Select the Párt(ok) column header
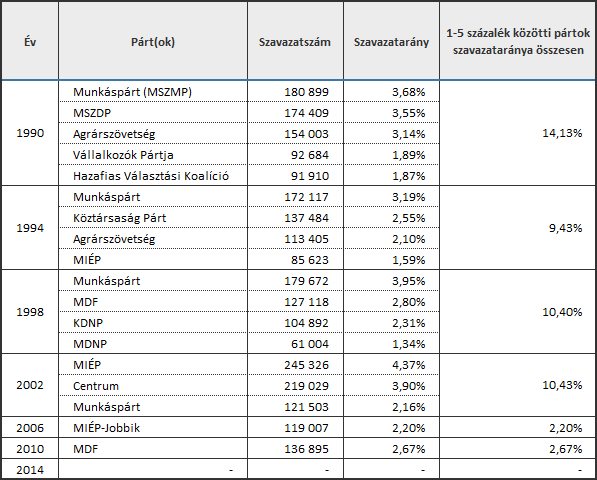 pyautogui.click(x=153, y=41)
